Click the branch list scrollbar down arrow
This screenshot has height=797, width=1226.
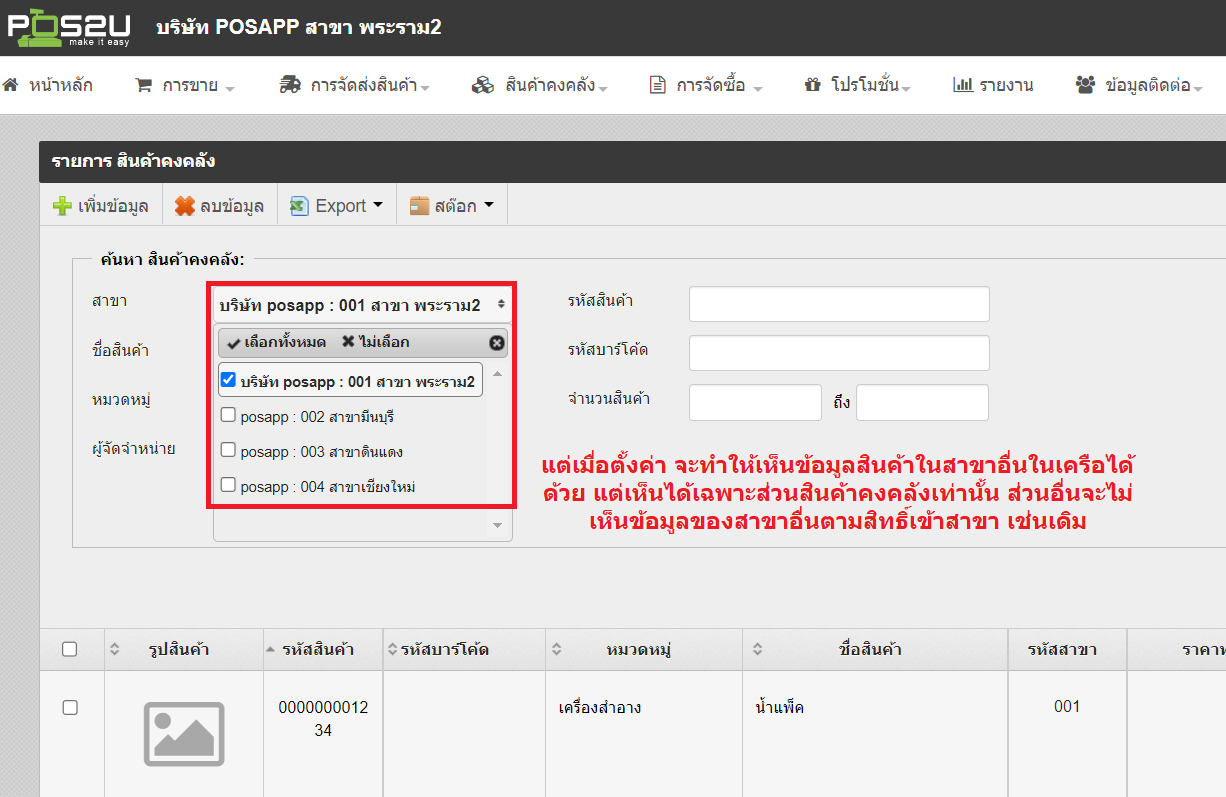[497, 525]
